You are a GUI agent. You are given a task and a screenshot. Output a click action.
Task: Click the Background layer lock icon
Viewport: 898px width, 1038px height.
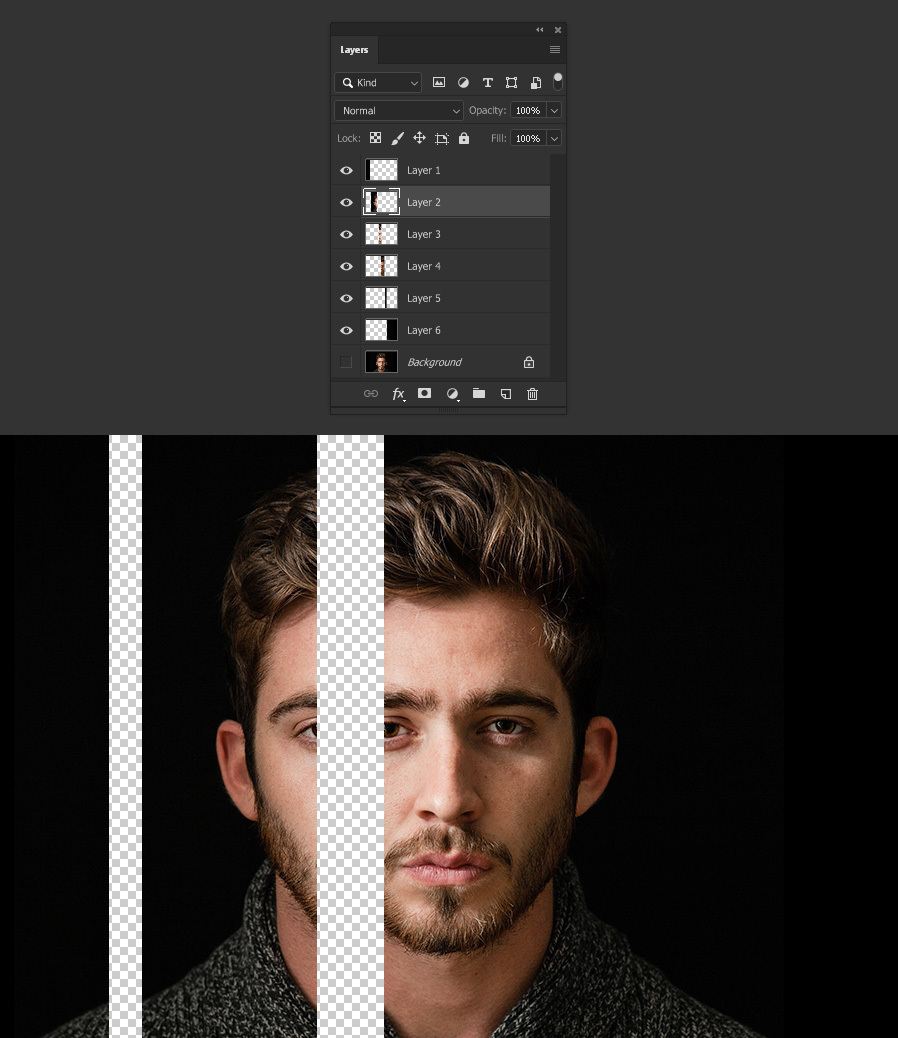(529, 362)
